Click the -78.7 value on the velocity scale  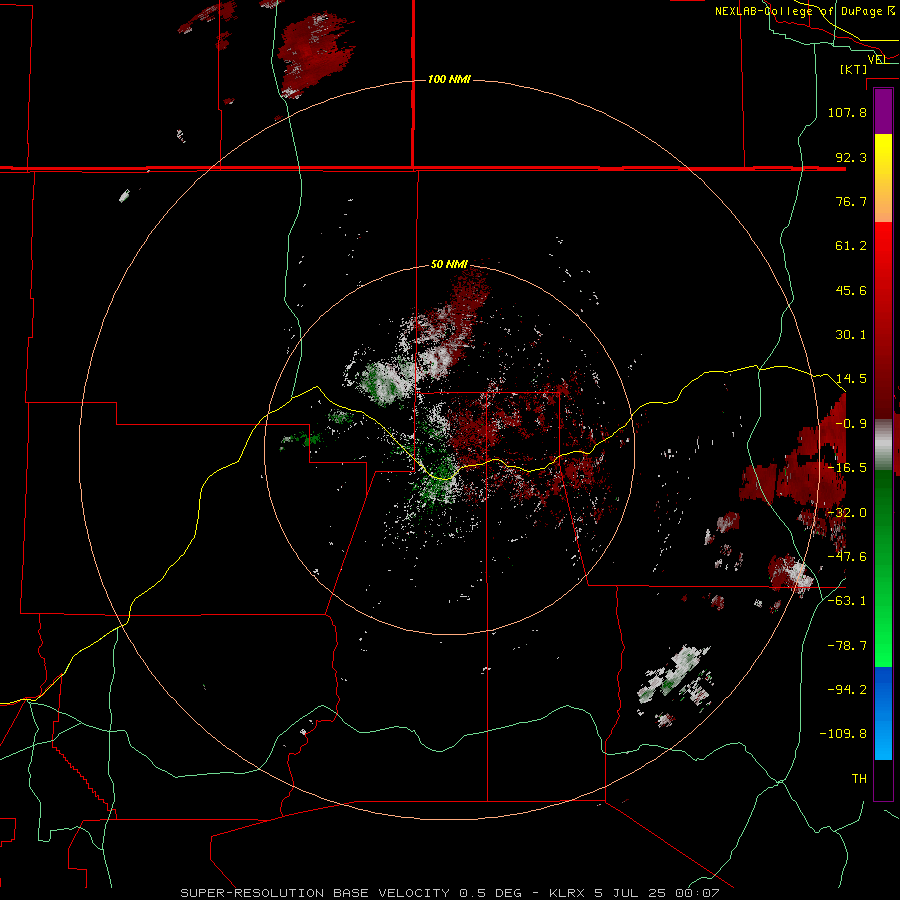pyautogui.click(x=847, y=646)
